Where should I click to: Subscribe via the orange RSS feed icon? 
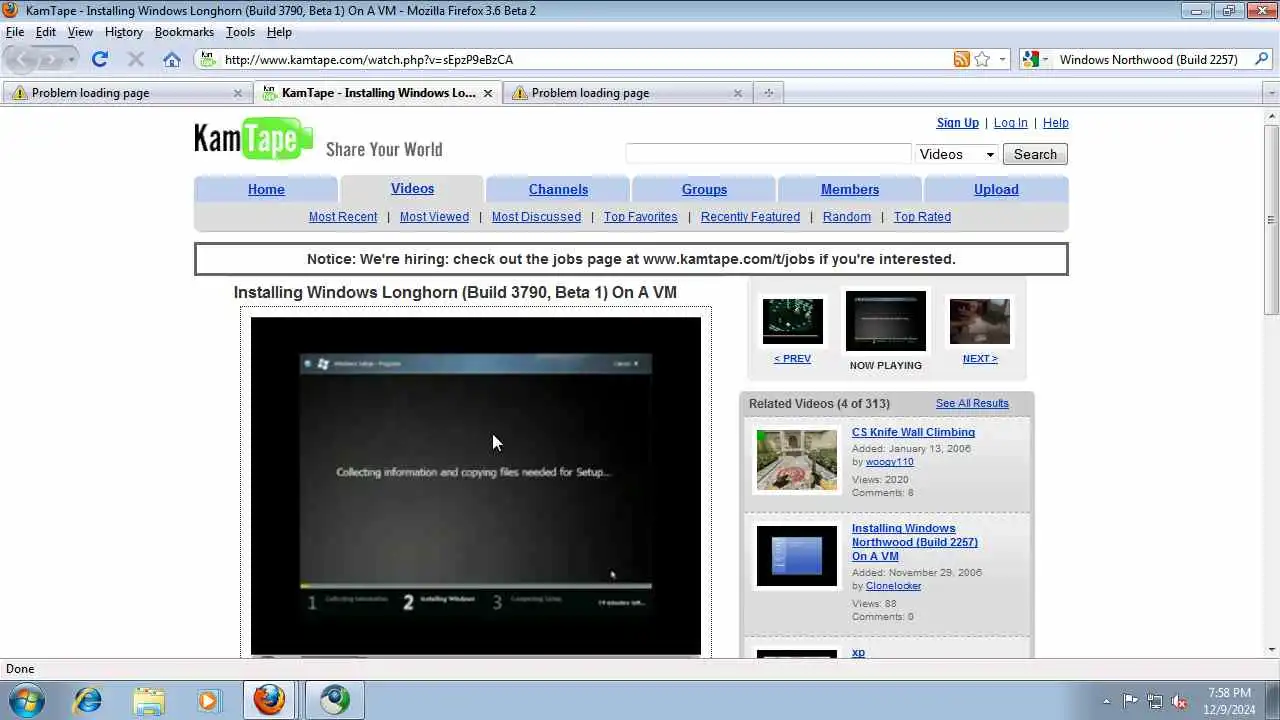tap(961, 59)
